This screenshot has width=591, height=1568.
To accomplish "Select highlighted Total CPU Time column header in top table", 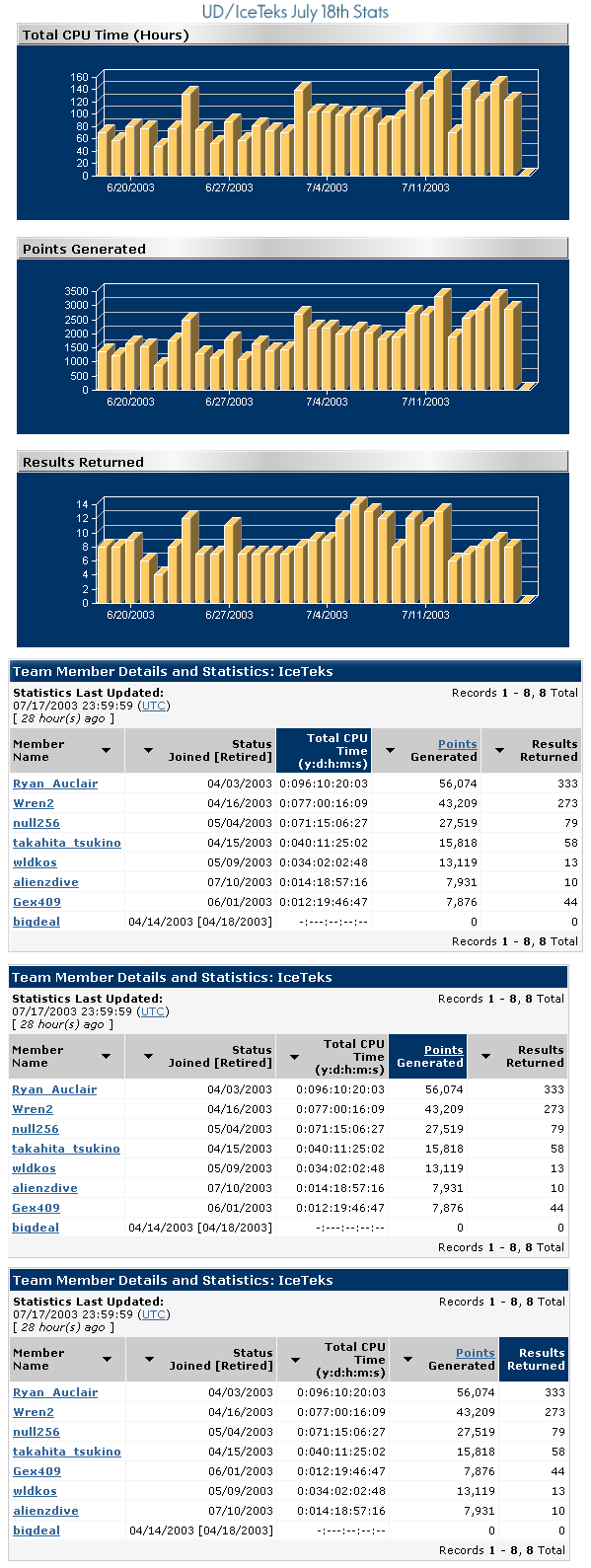I will click(x=324, y=751).
